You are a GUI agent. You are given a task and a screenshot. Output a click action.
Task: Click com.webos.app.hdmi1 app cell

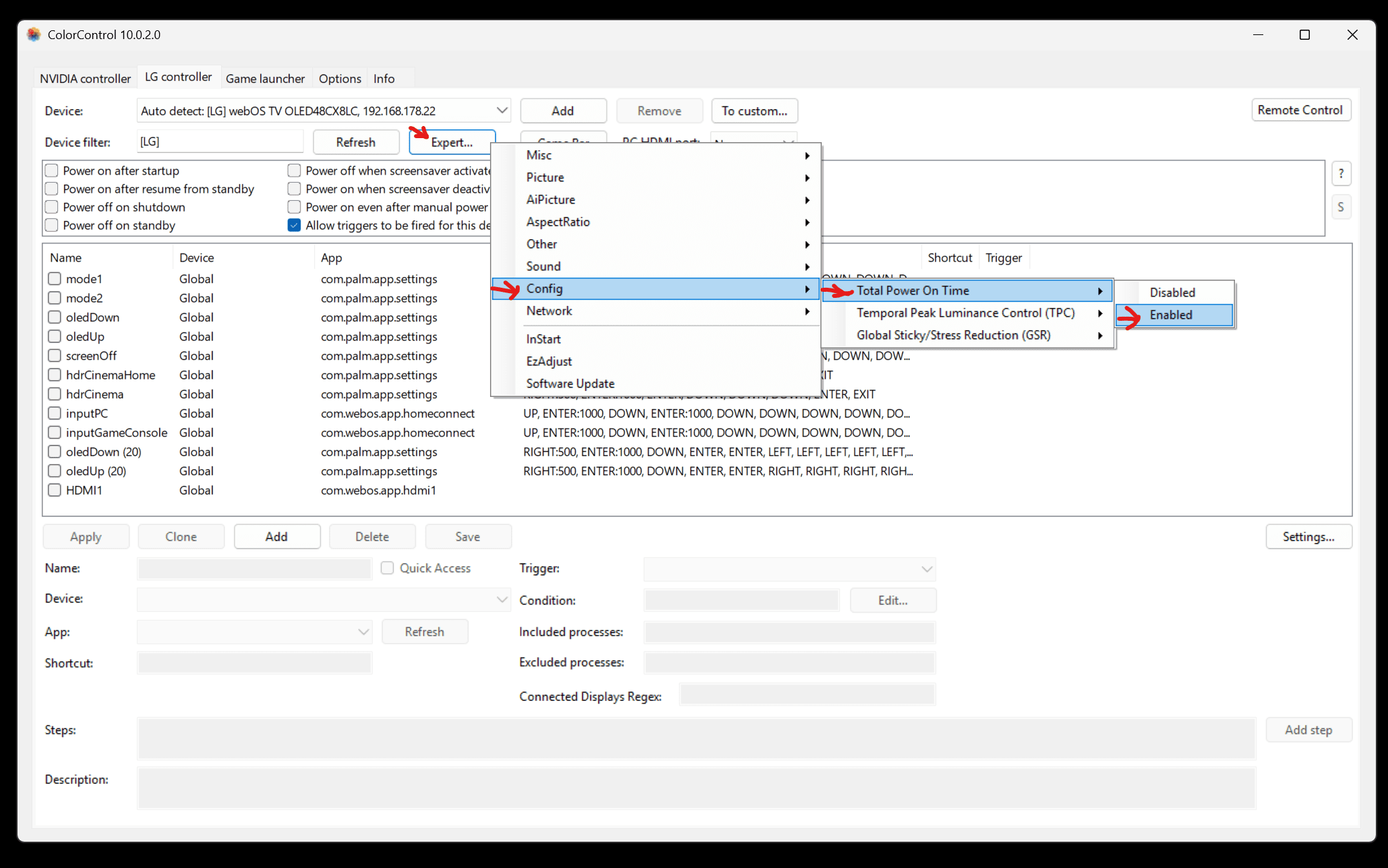tap(378, 490)
